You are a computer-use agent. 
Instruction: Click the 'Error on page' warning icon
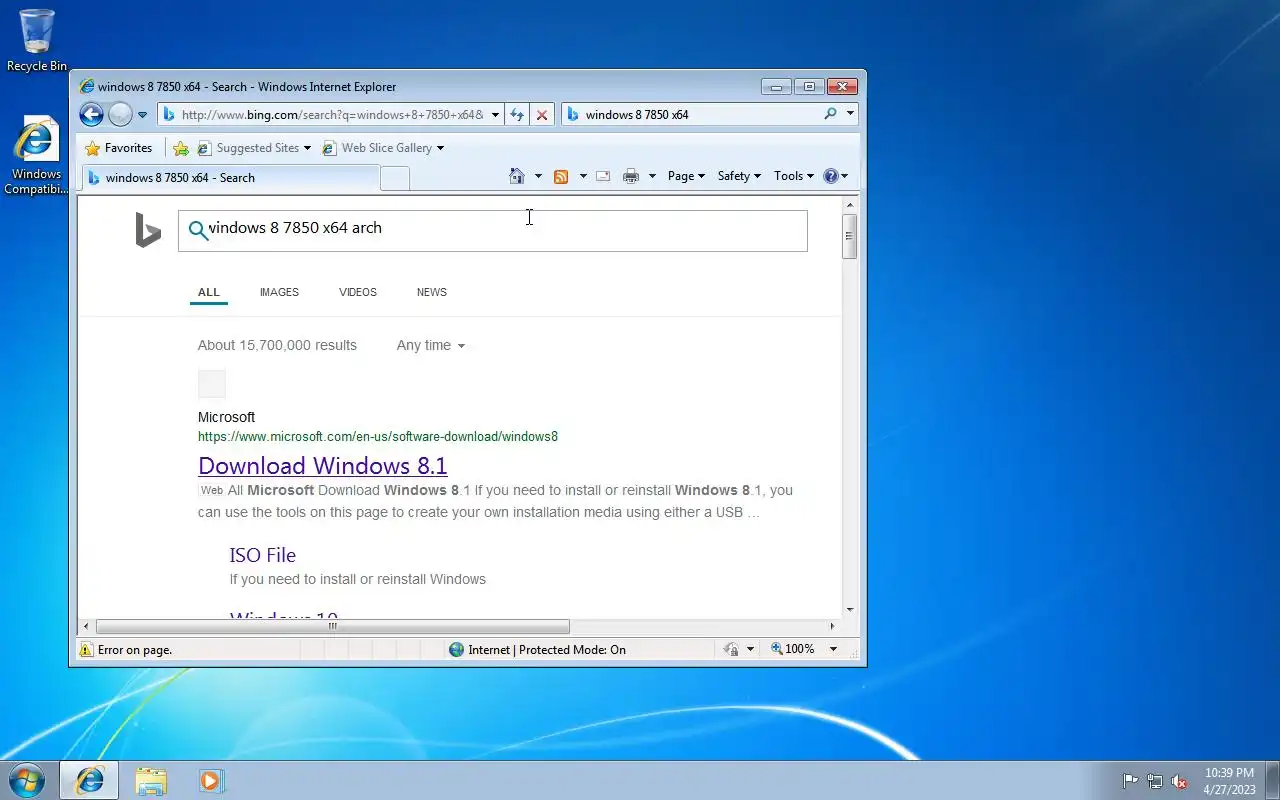point(87,650)
